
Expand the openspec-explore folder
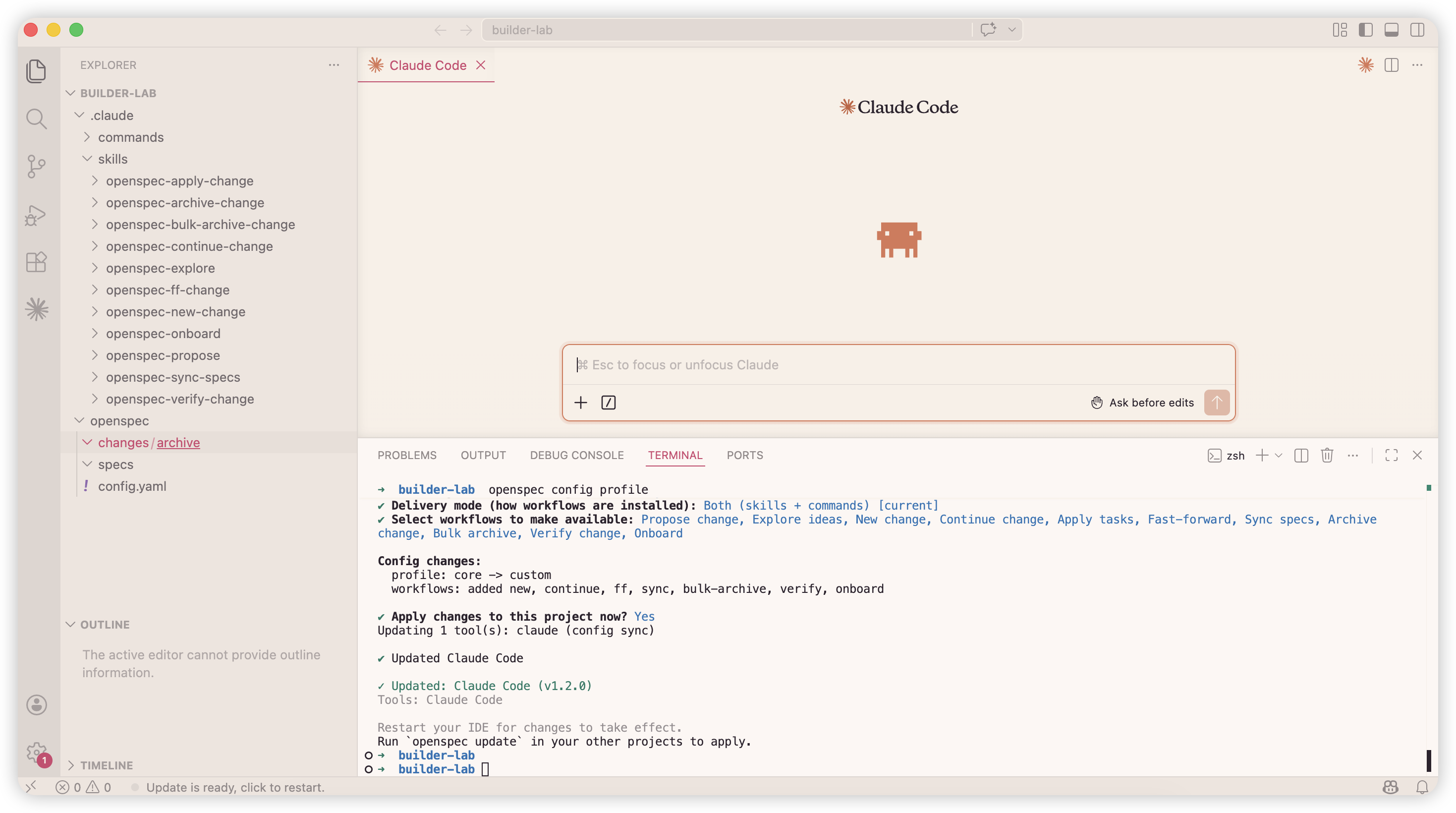click(160, 268)
